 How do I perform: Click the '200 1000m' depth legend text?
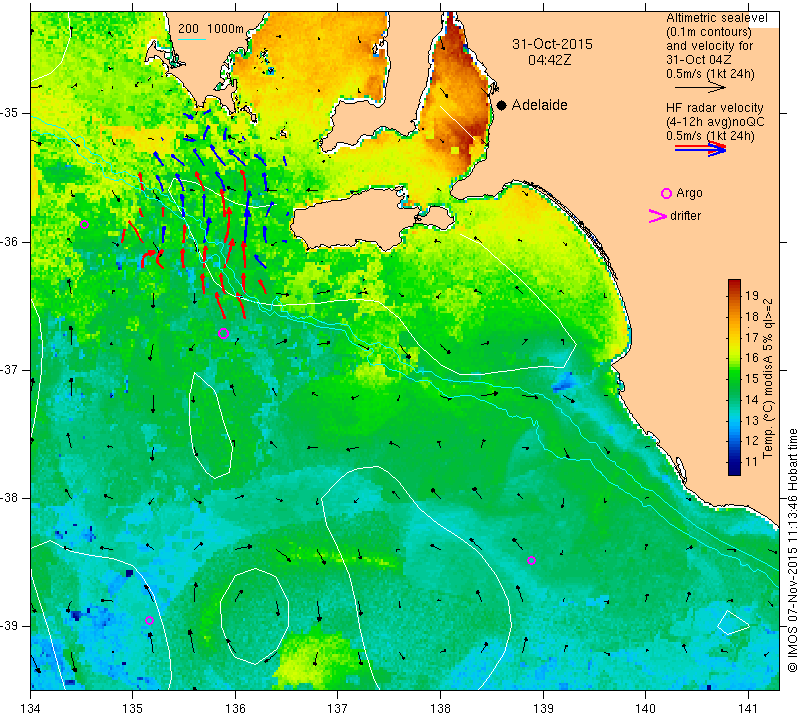click(x=211, y=29)
